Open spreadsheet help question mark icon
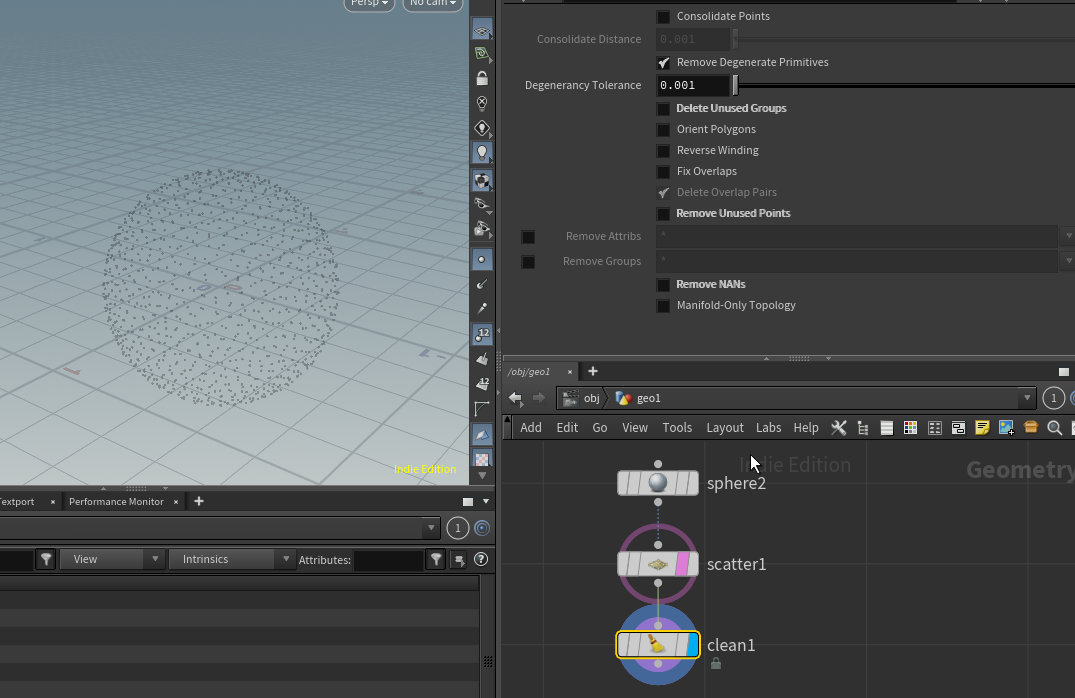 pyautogui.click(x=481, y=559)
